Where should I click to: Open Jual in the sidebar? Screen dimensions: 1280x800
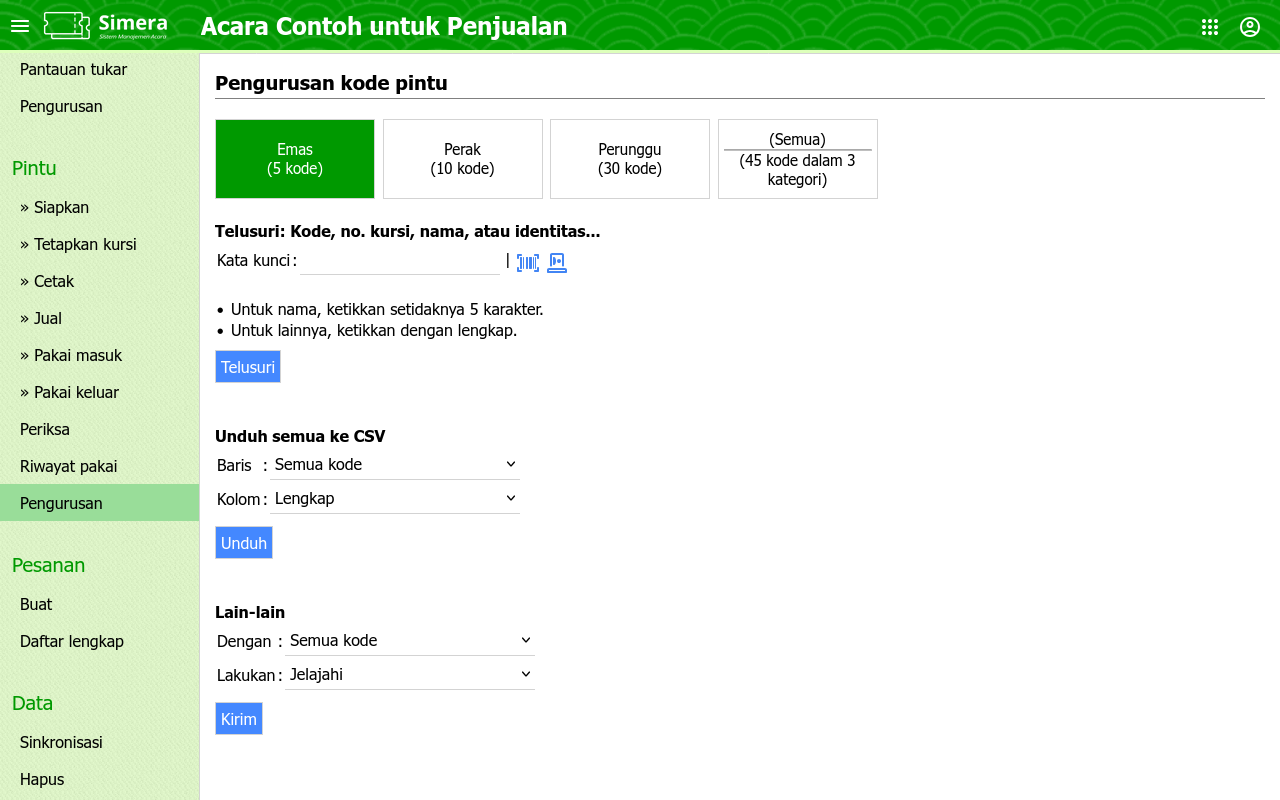100,319
